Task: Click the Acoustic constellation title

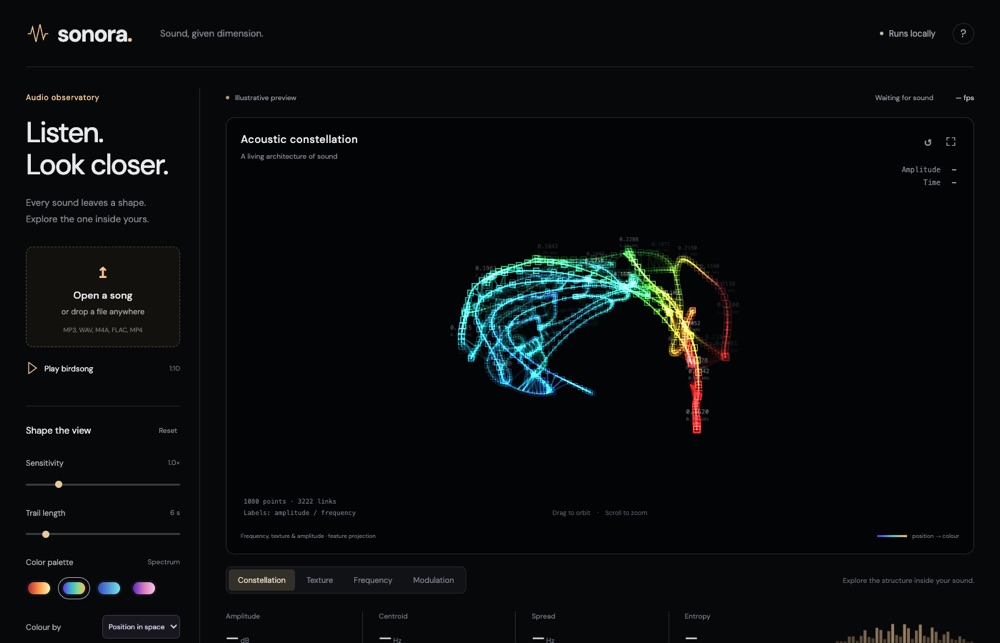Action: pos(299,139)
